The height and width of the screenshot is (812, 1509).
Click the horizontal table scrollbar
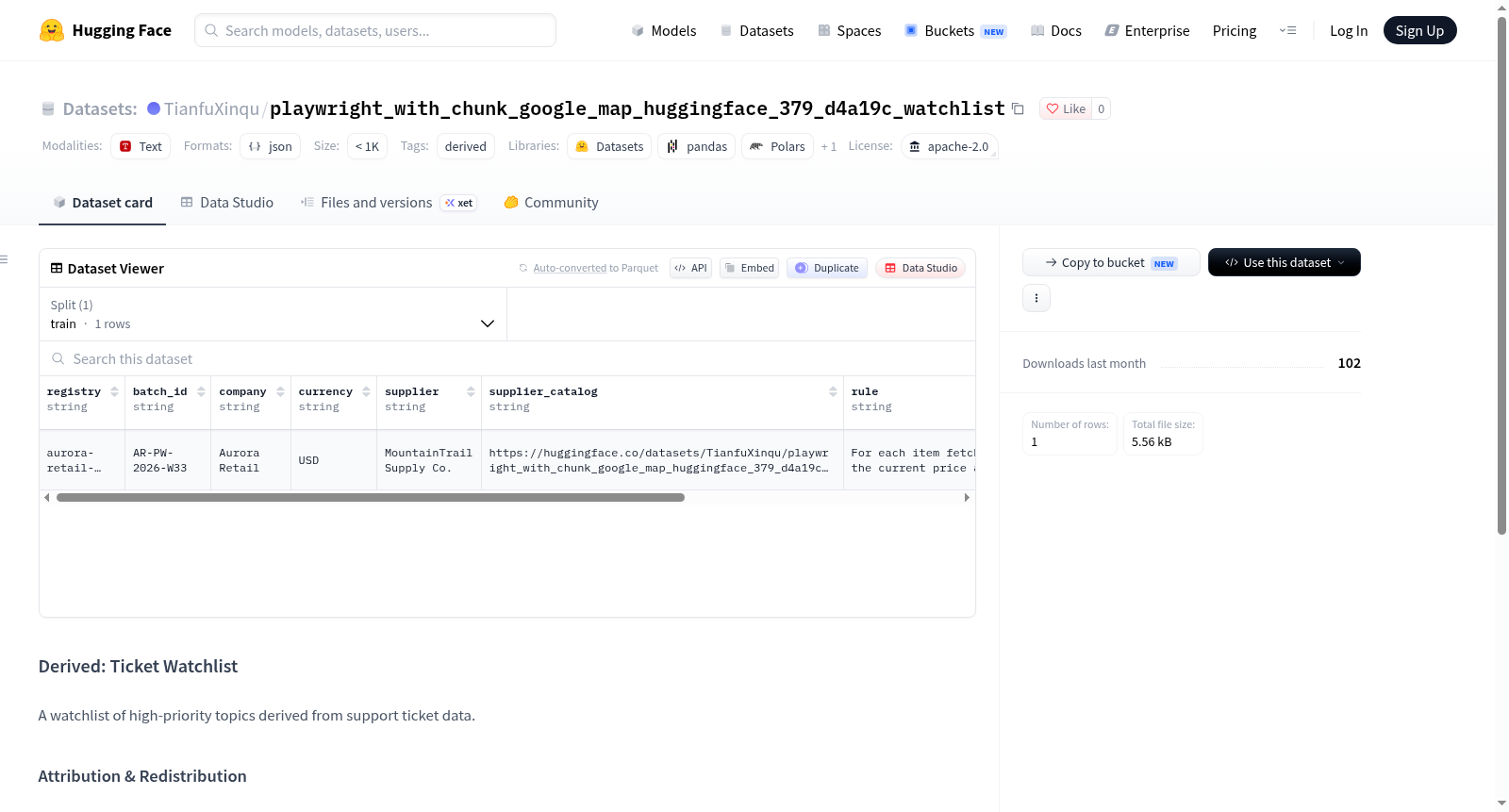point(371,497)
